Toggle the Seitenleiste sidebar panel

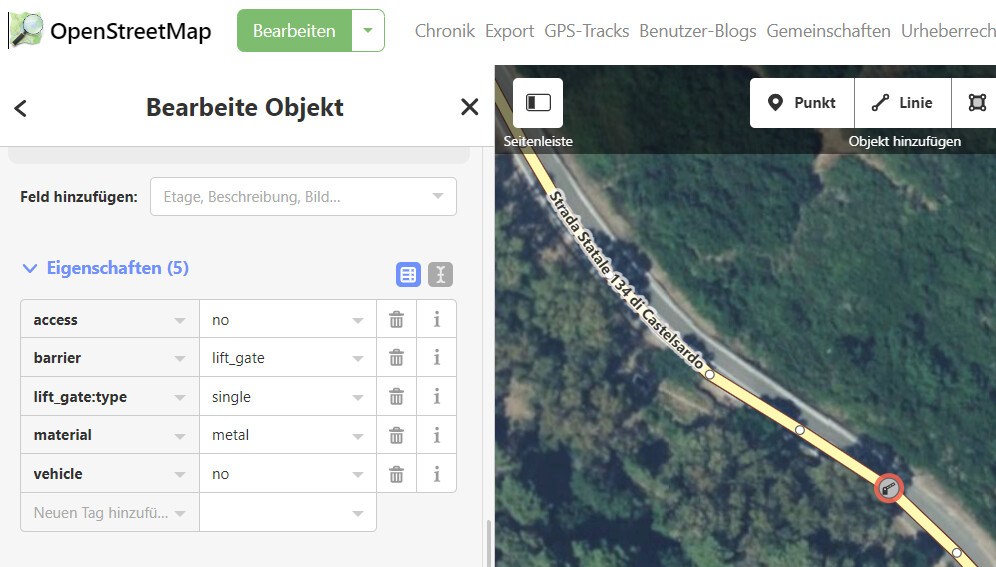pyautogui.click(x=538, y=103)
